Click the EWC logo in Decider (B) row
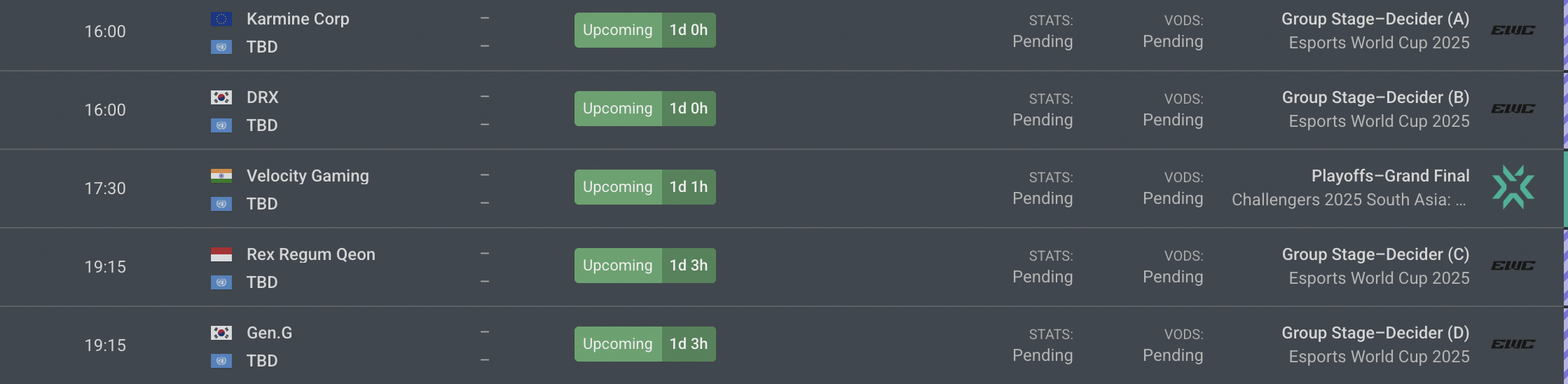1568x384 pixels. pos(1513,109)
